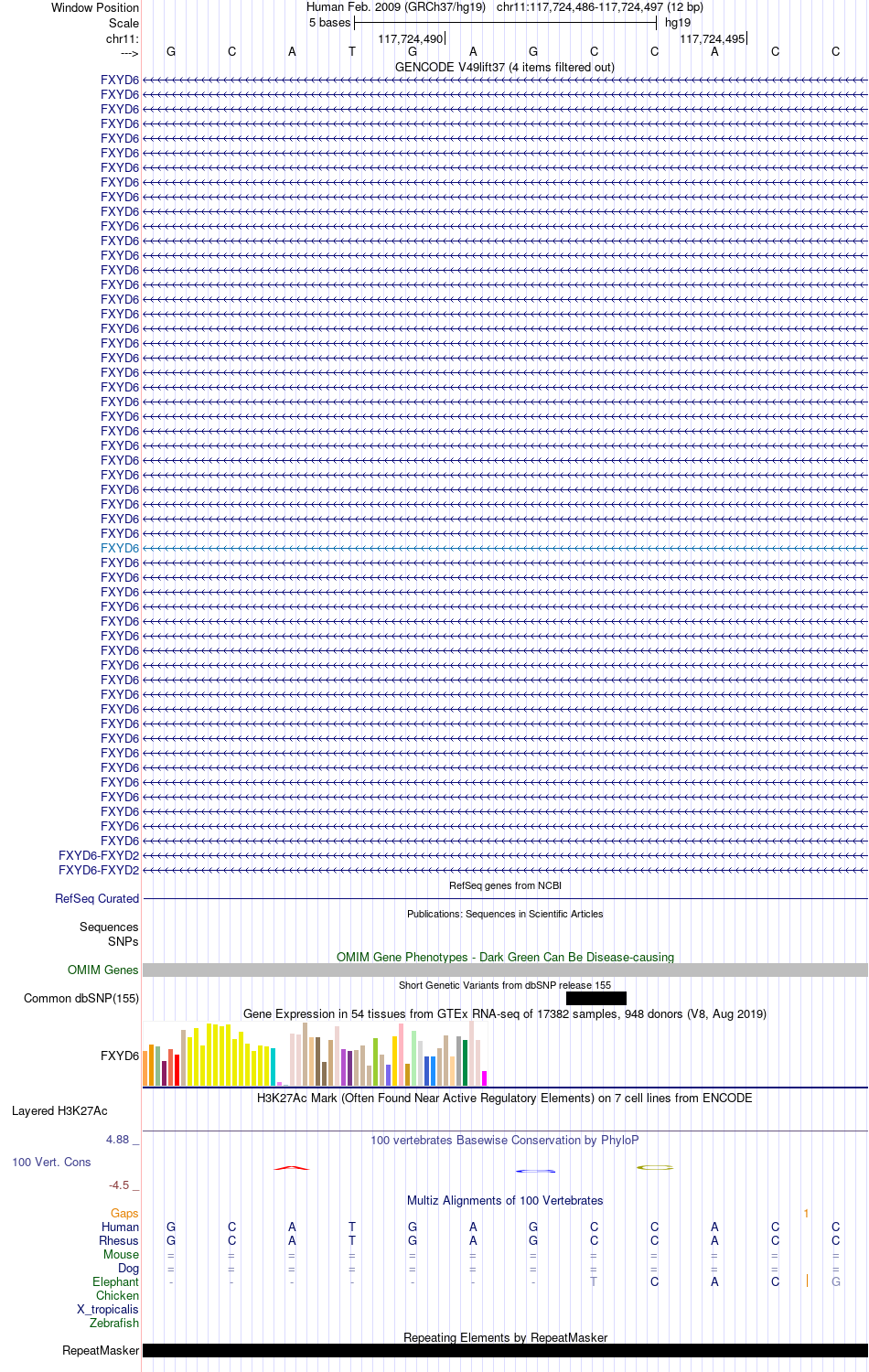Click the black dbSNP variant block

[x=596, y=998]
